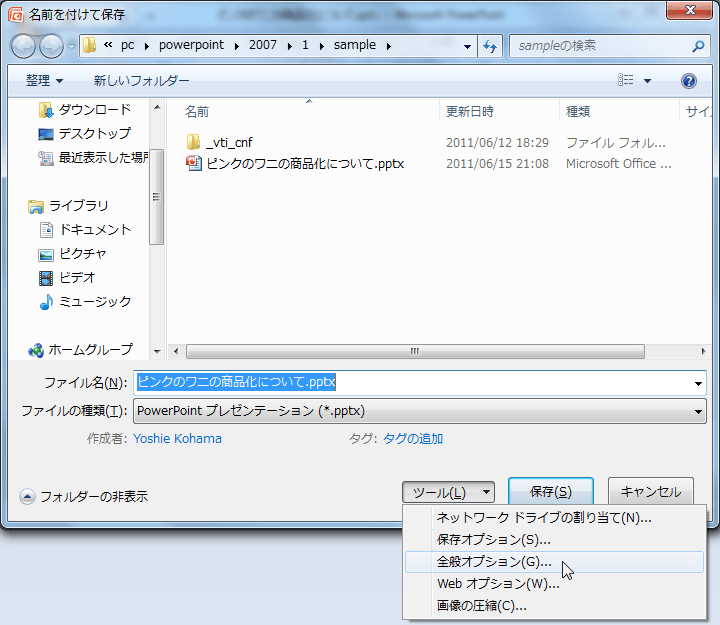Click the horizontal scrollbar right arrow
Image resolution: width=720 pixels, height=625 pixels.
703,352
